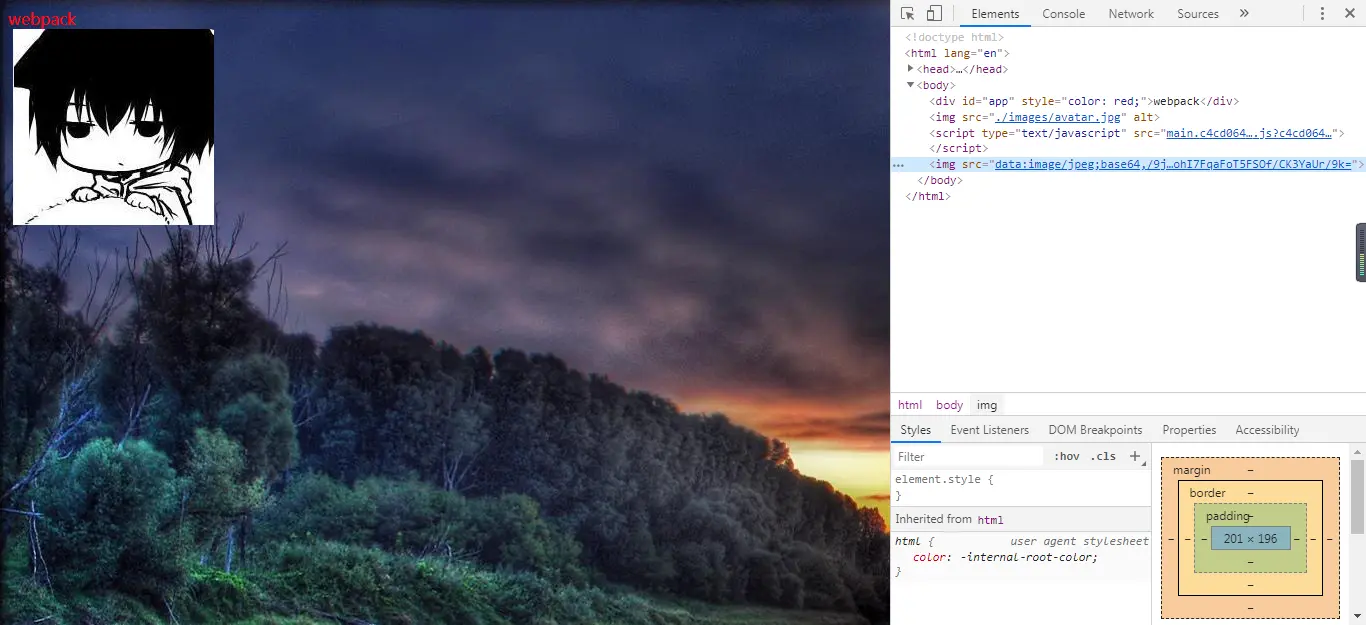Open the Event Listeners tab
This screenshot has height=625, width=1366.
coord(989,430)
